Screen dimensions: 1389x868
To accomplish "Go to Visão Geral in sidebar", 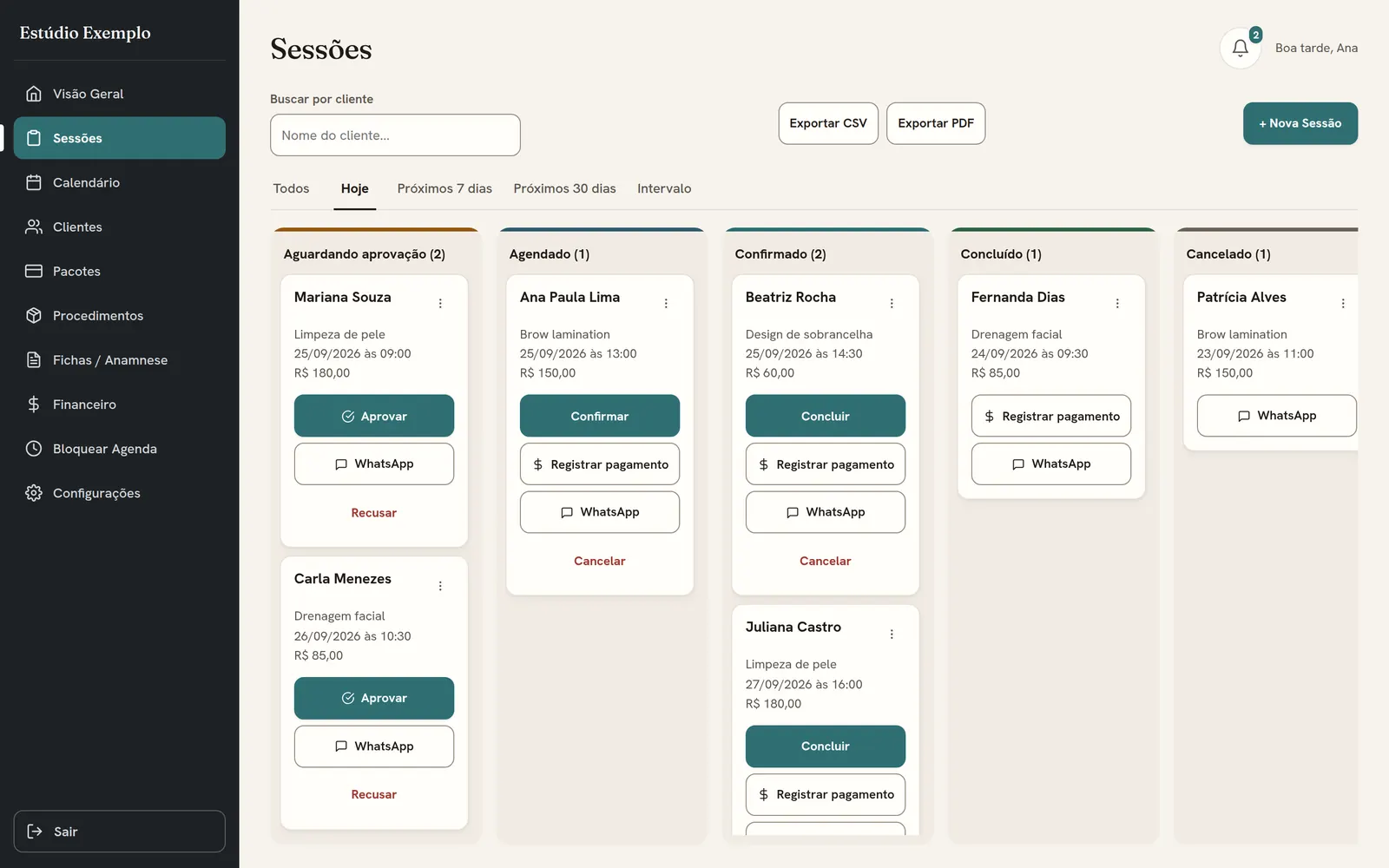I will pos(120,94).
